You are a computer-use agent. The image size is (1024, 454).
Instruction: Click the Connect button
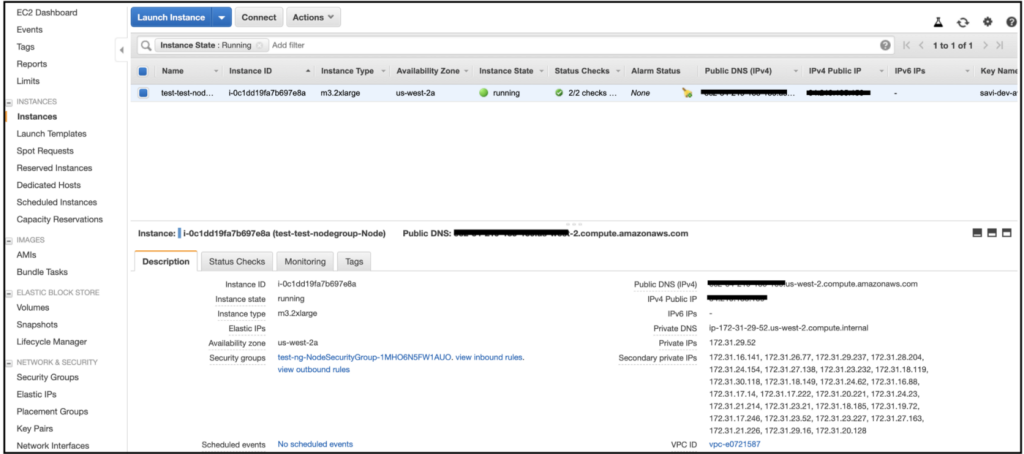[x=259, y=18]
